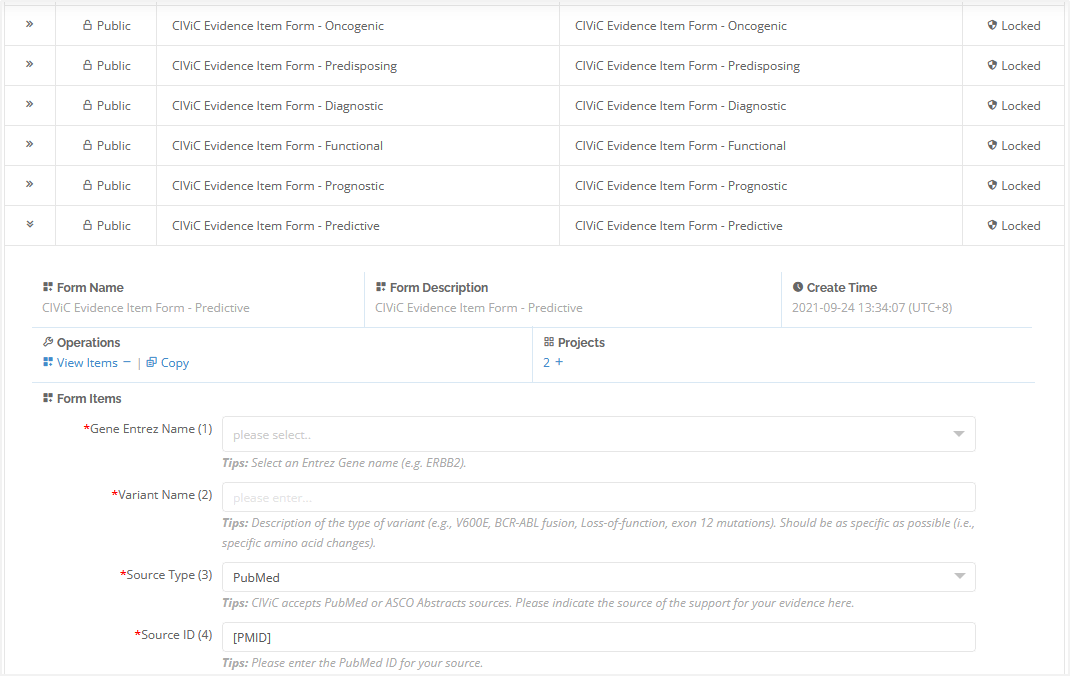The width and height of the screenshot is (1071, 676).
Task: Click the Functional form description cell
Action: tap(761, 145)
